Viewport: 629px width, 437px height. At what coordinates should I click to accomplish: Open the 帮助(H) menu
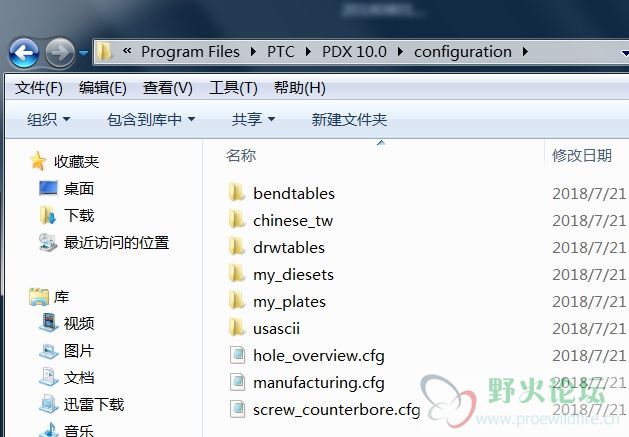pos(300,88)
